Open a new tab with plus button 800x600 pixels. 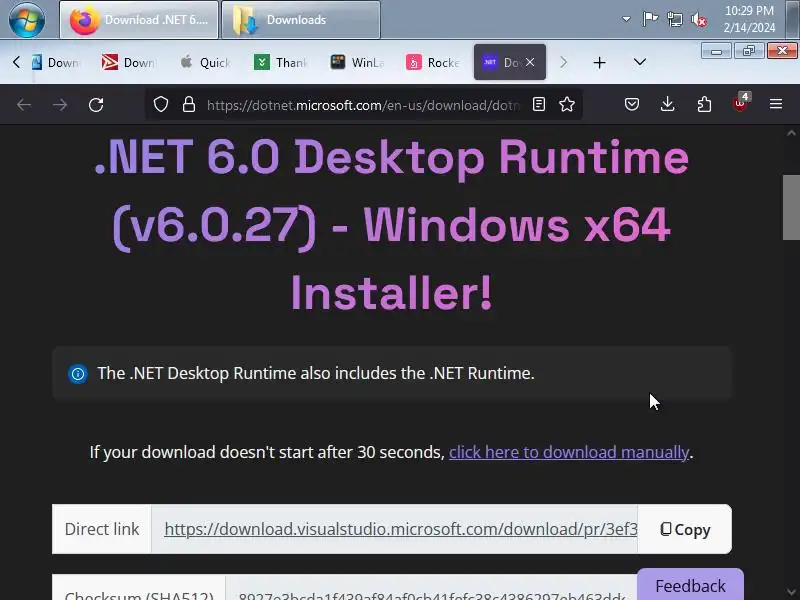pyautogui.click(x=599, y=63)
